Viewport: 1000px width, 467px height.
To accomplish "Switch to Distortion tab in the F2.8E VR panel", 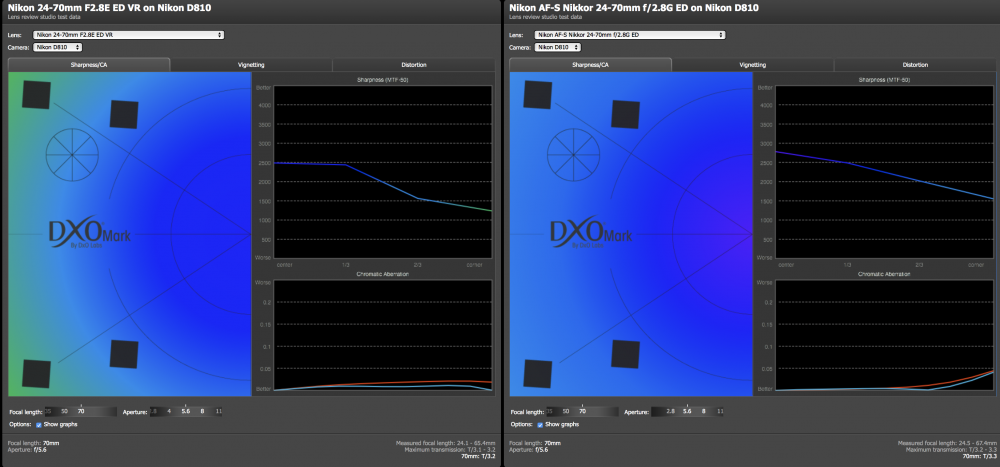I will (414, 65).
